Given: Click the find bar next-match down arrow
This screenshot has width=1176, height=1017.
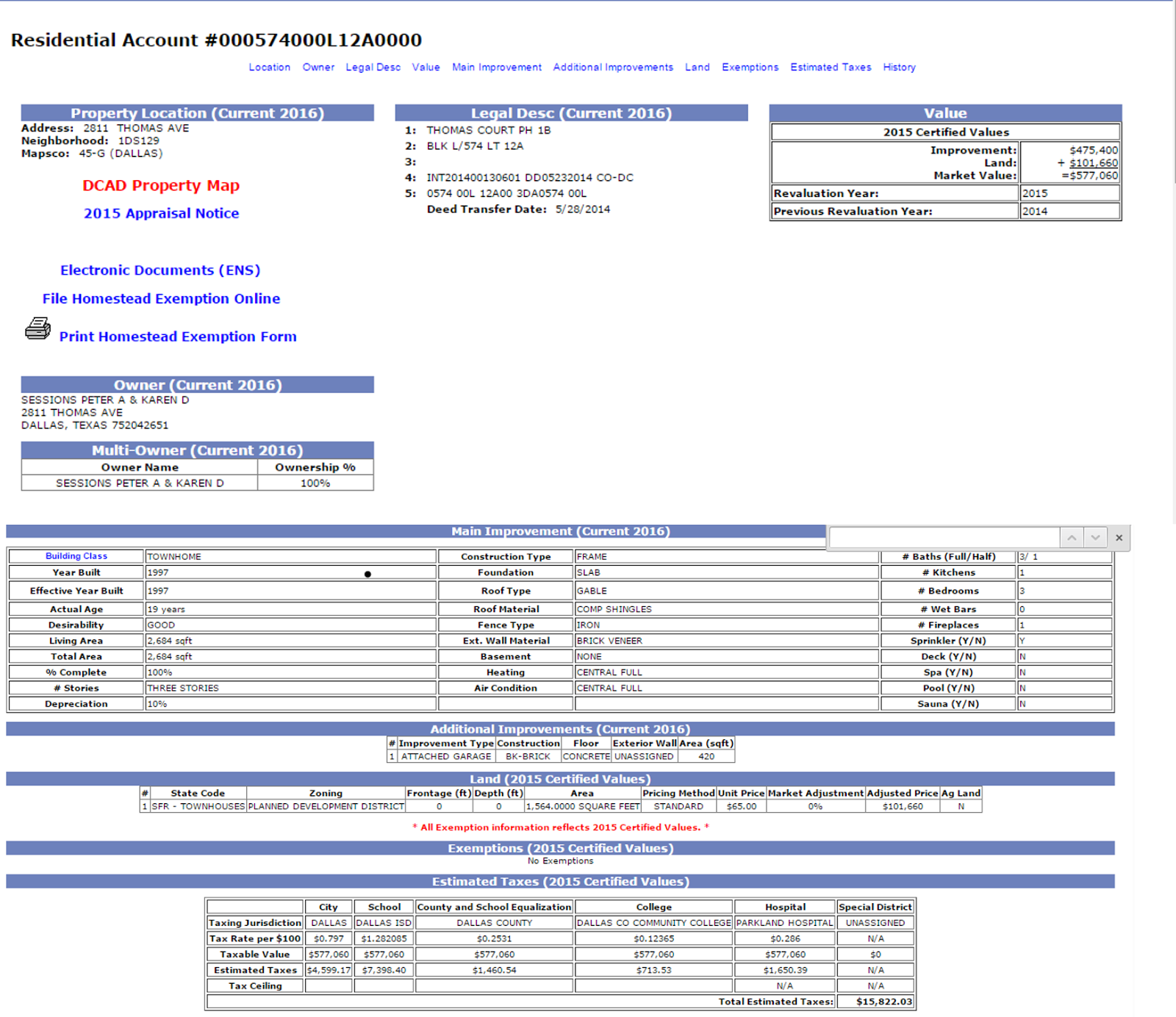Looking at the screenshot, I should point(1095,538).
